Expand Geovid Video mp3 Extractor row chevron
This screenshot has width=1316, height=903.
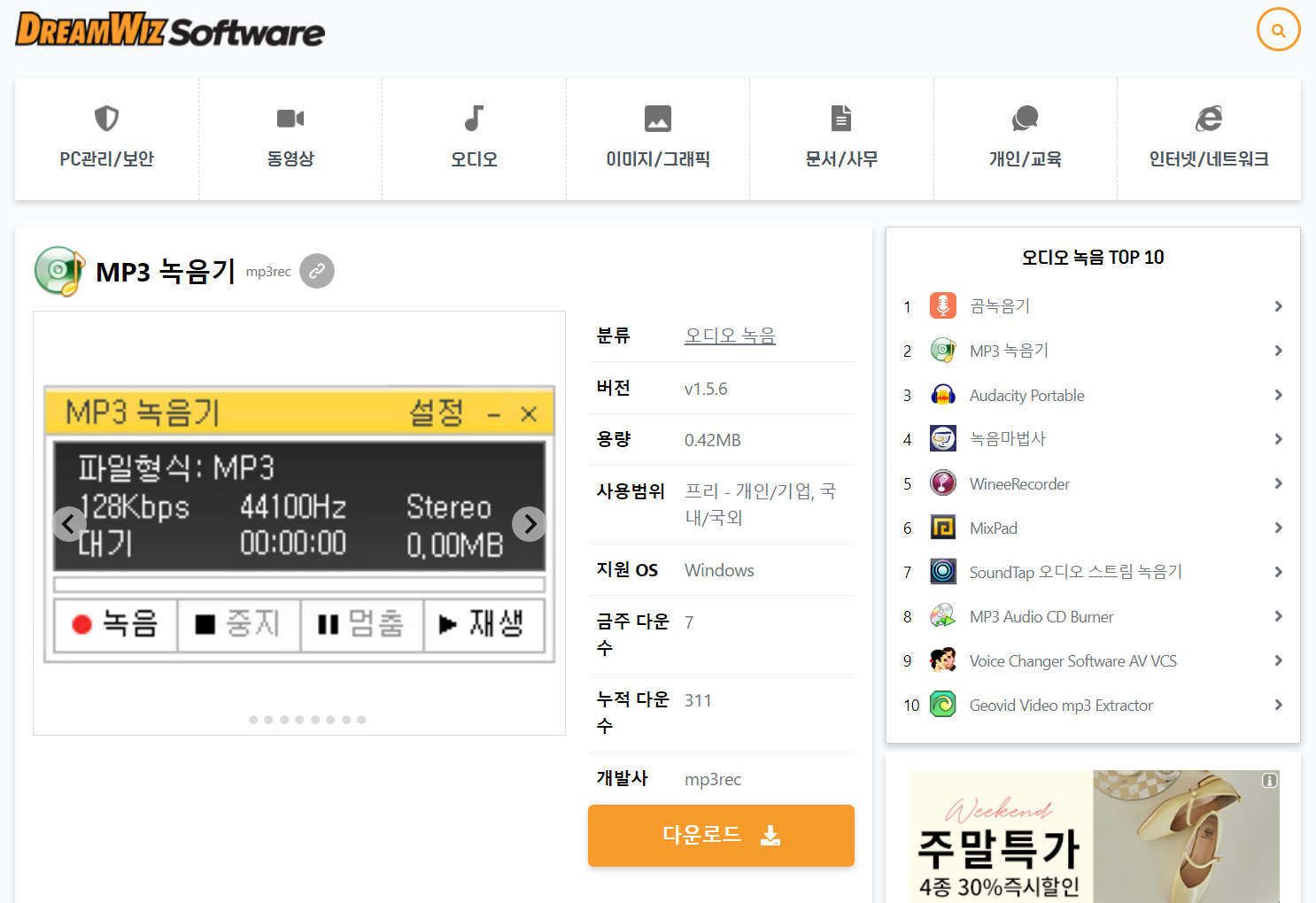coord(1278,705)
